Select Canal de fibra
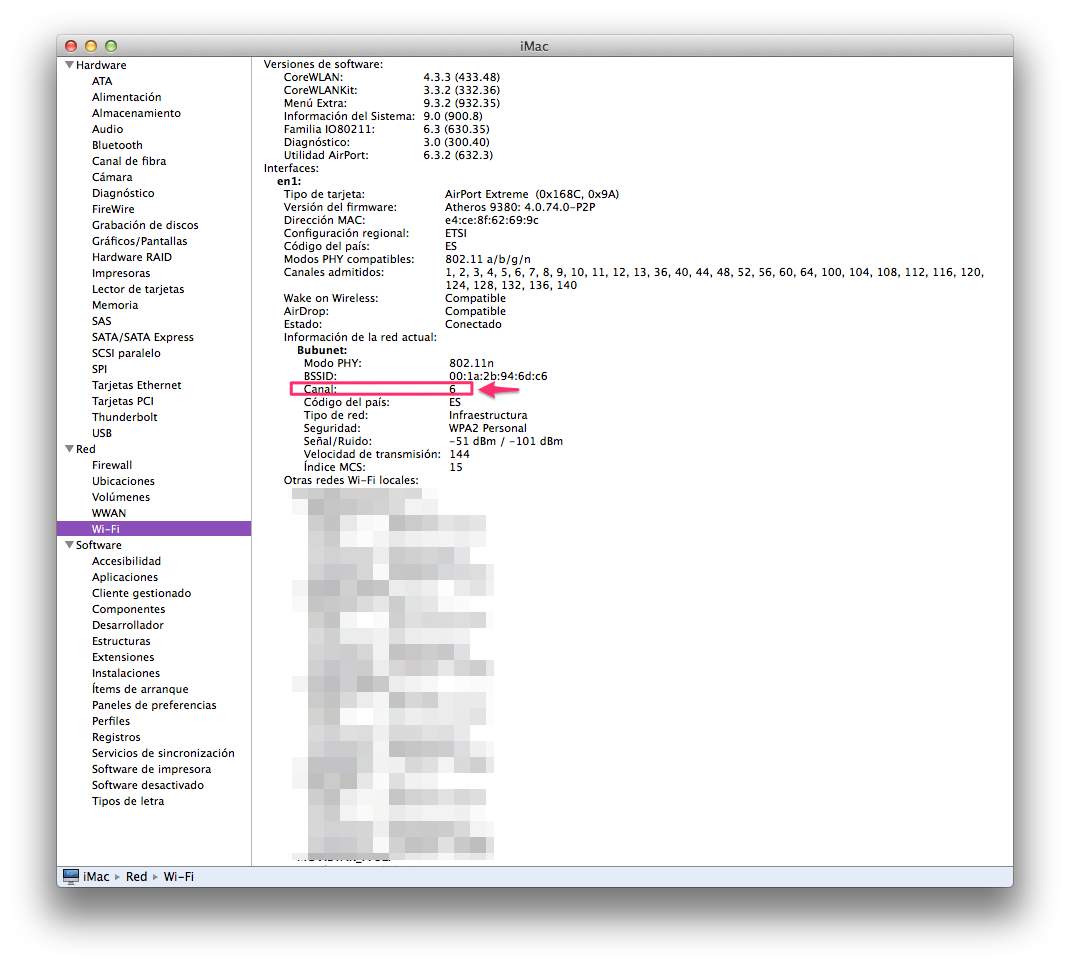Screen dimensions: 1070x966 pos(129,161)
